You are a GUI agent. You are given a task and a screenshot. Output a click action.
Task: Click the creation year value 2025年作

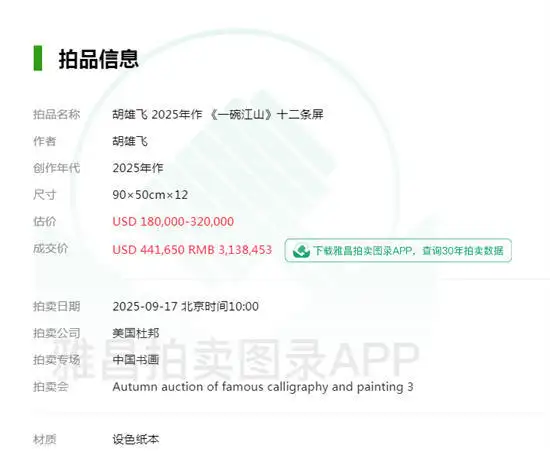coord(138,168)
